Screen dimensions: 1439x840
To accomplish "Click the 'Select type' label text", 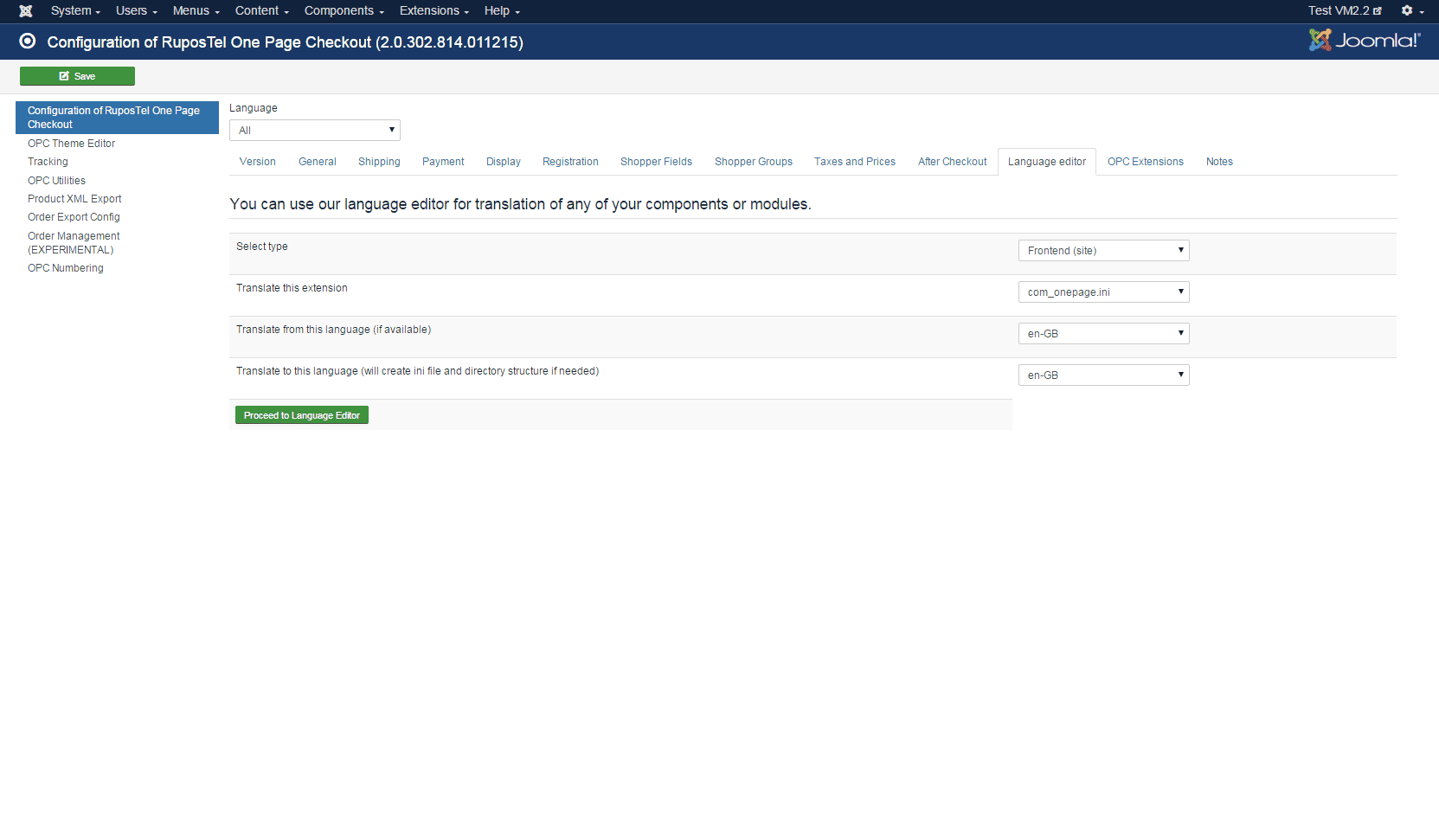I will click(262, 247).
